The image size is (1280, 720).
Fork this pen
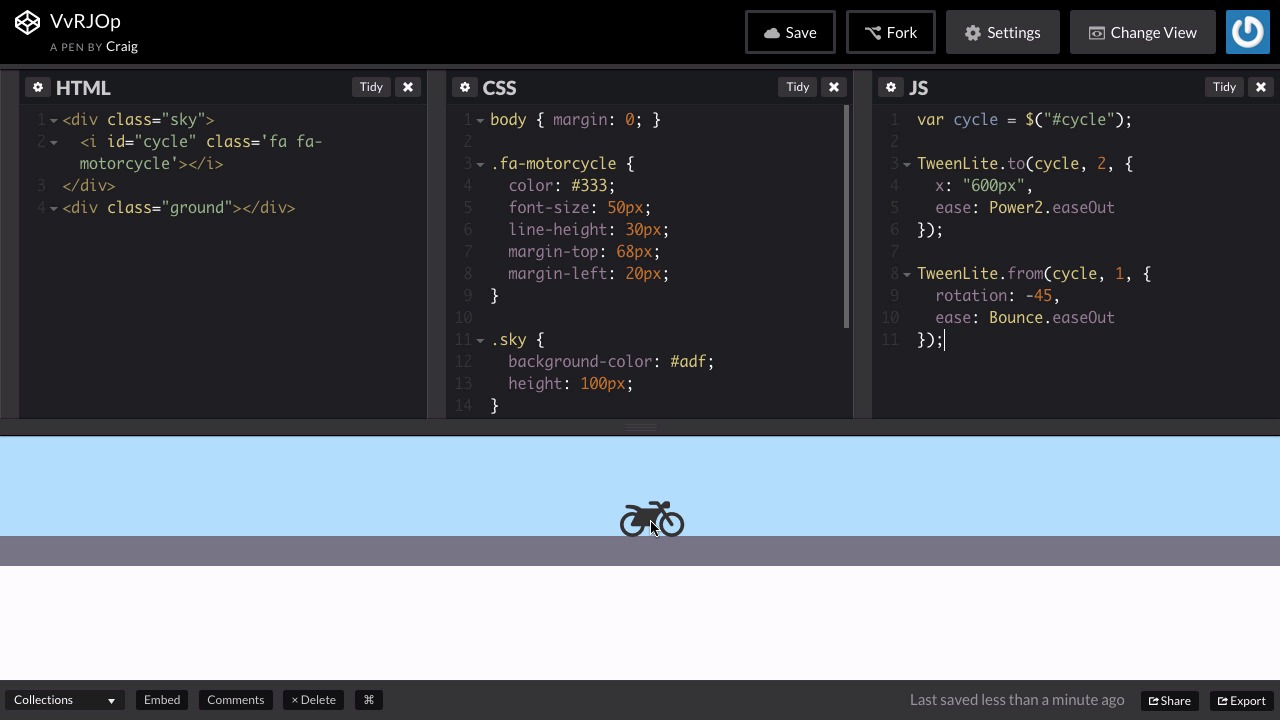point(891,32)
